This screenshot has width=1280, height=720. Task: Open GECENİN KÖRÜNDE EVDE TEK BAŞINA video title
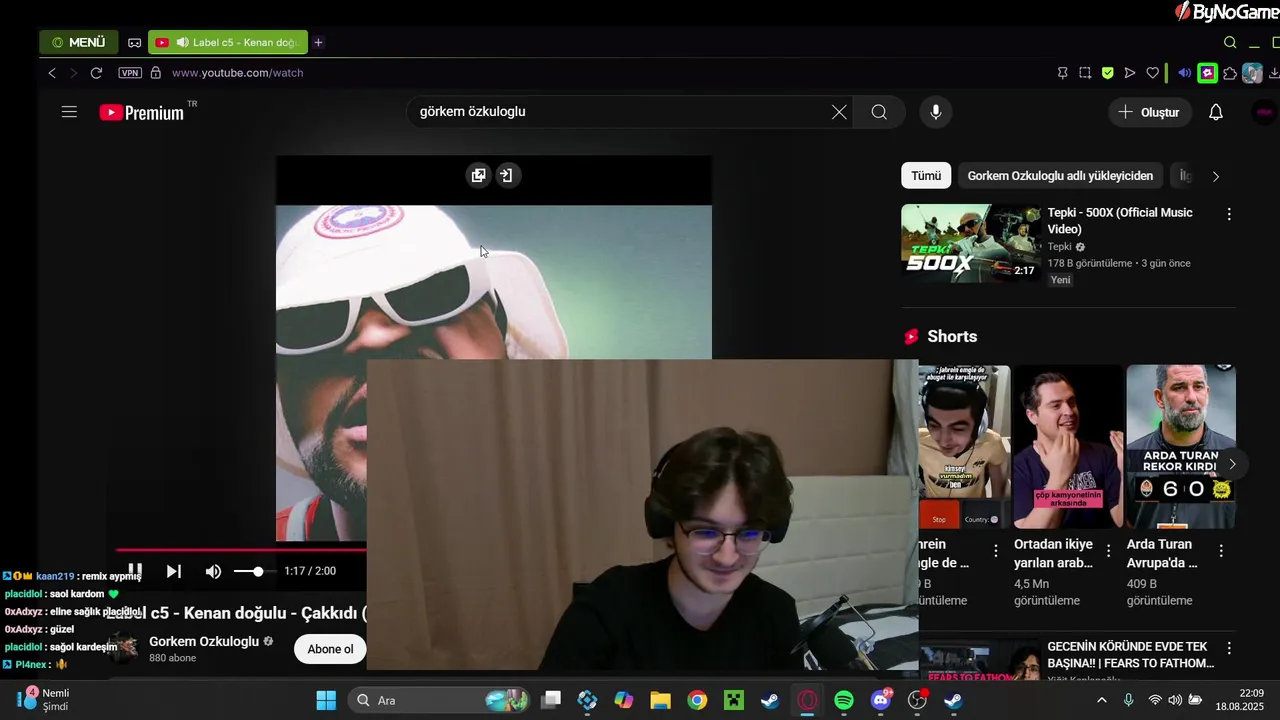(1131, 655)
